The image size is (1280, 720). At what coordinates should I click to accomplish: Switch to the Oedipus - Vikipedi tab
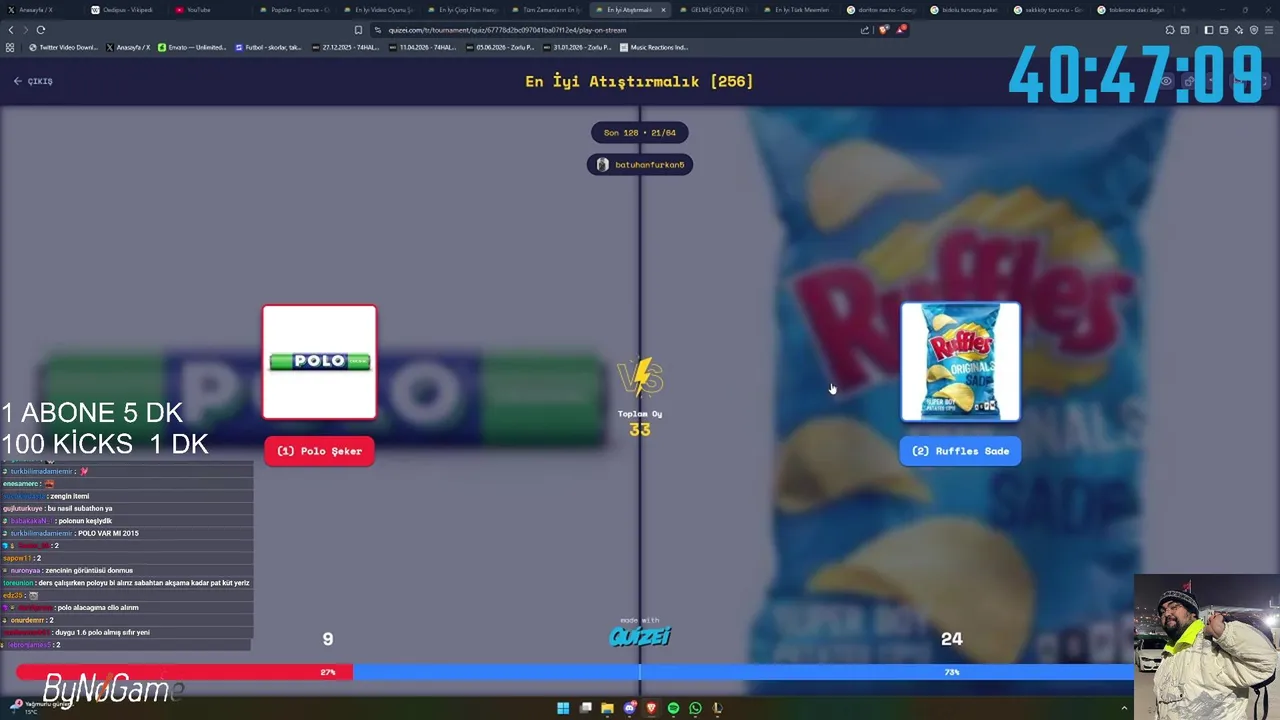point(125,10)
